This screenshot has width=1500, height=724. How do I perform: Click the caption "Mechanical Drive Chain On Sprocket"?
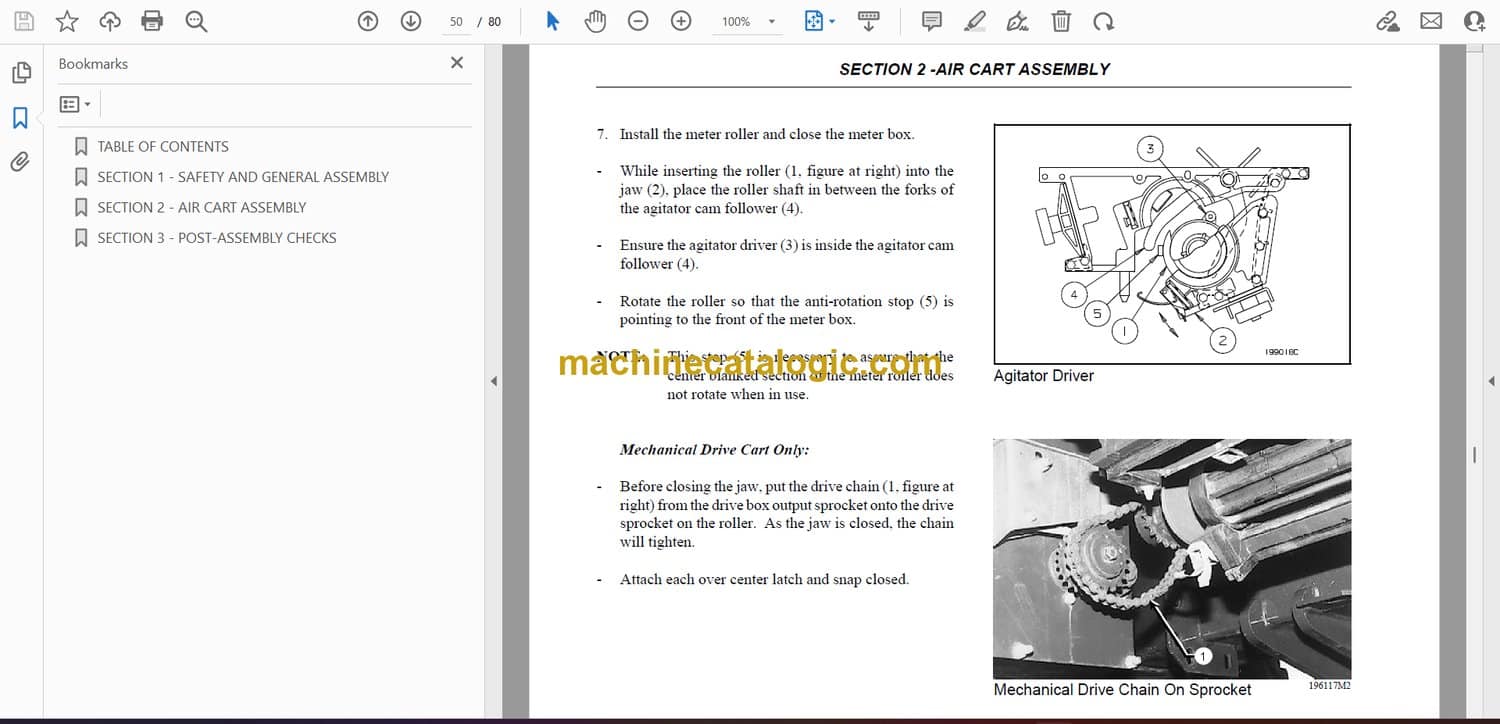[1123, 690]
